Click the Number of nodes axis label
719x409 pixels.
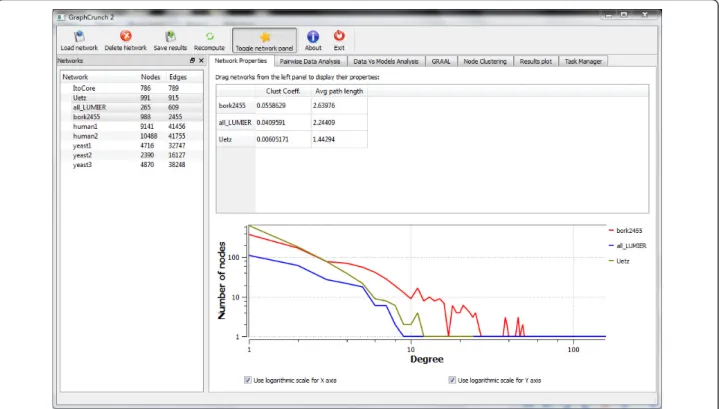[222, 281]
